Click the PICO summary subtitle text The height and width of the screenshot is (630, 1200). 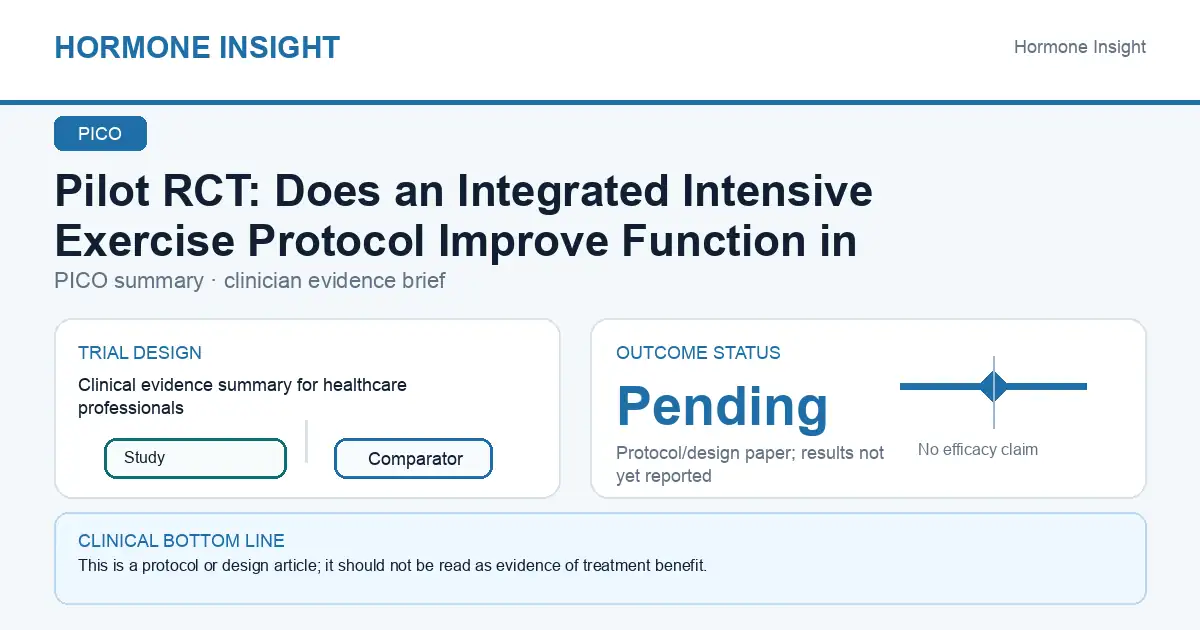click(250, 281)
